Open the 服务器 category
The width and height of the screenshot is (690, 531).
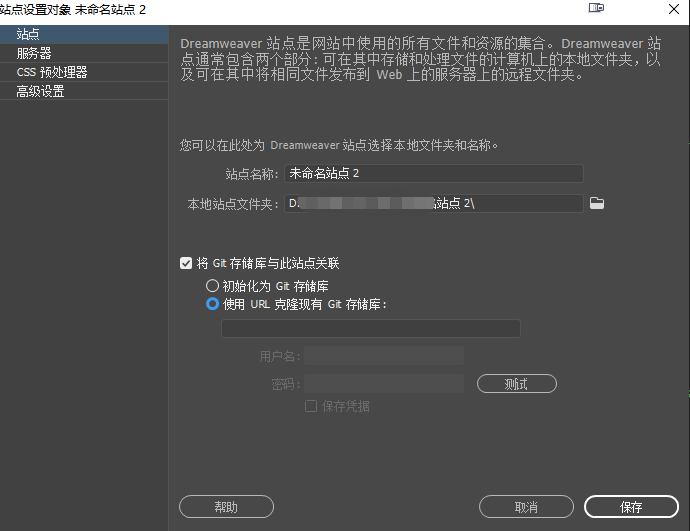point(84,53)
